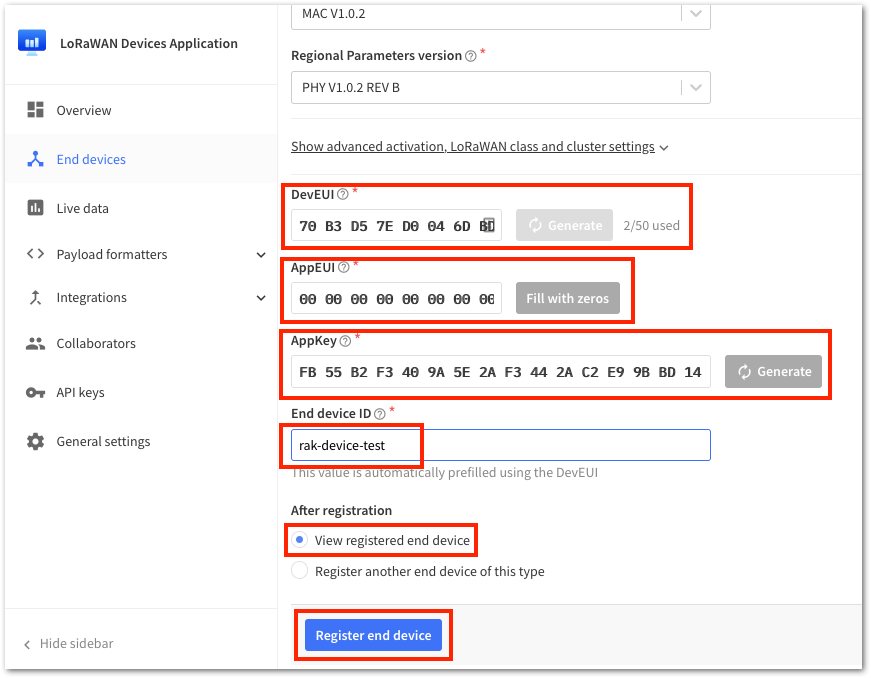Image resolution: width=871 pixels, height=678 pixels.
Task: Click the AppKey Generate button
Action: (773, 371)
